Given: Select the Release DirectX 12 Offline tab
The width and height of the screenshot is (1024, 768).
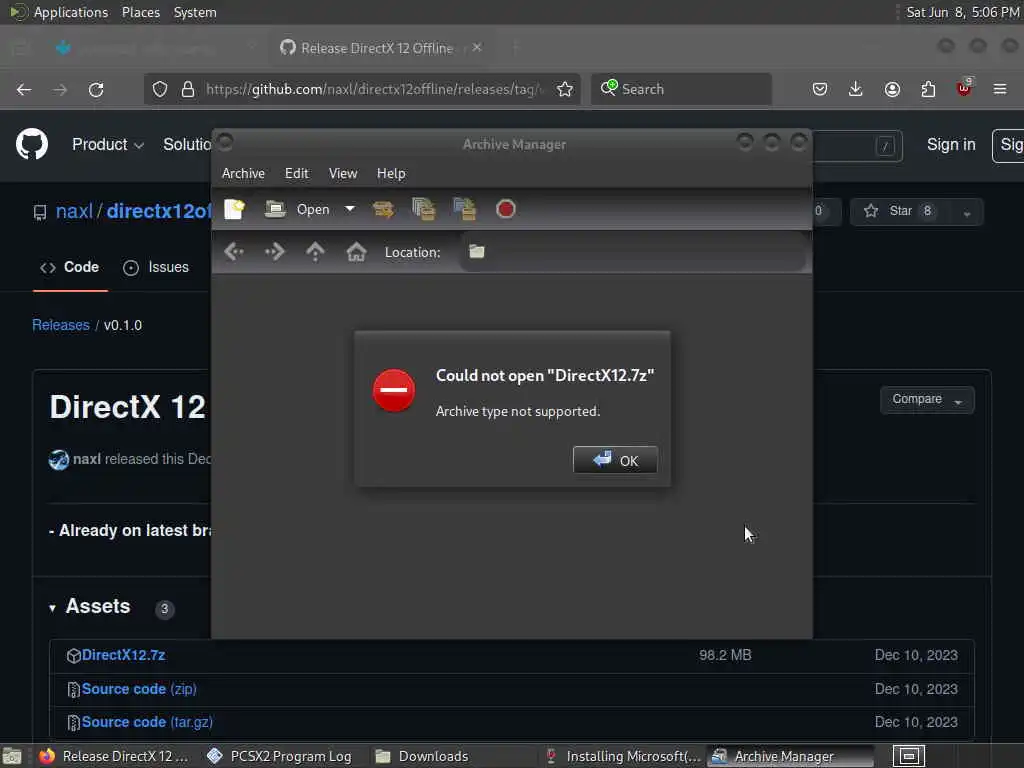Looking at the screenshot, I should (377, 48).
